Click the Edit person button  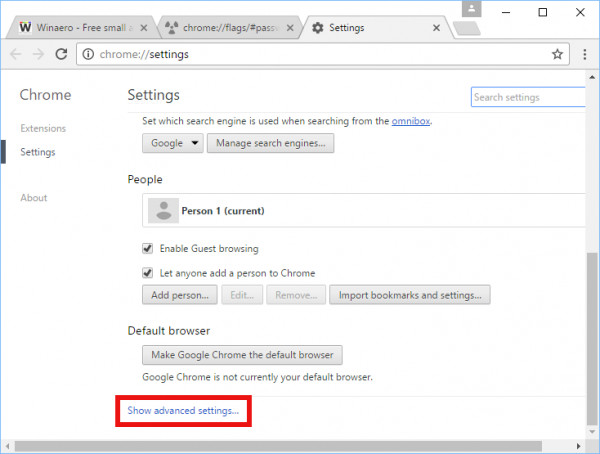(242, 295)
